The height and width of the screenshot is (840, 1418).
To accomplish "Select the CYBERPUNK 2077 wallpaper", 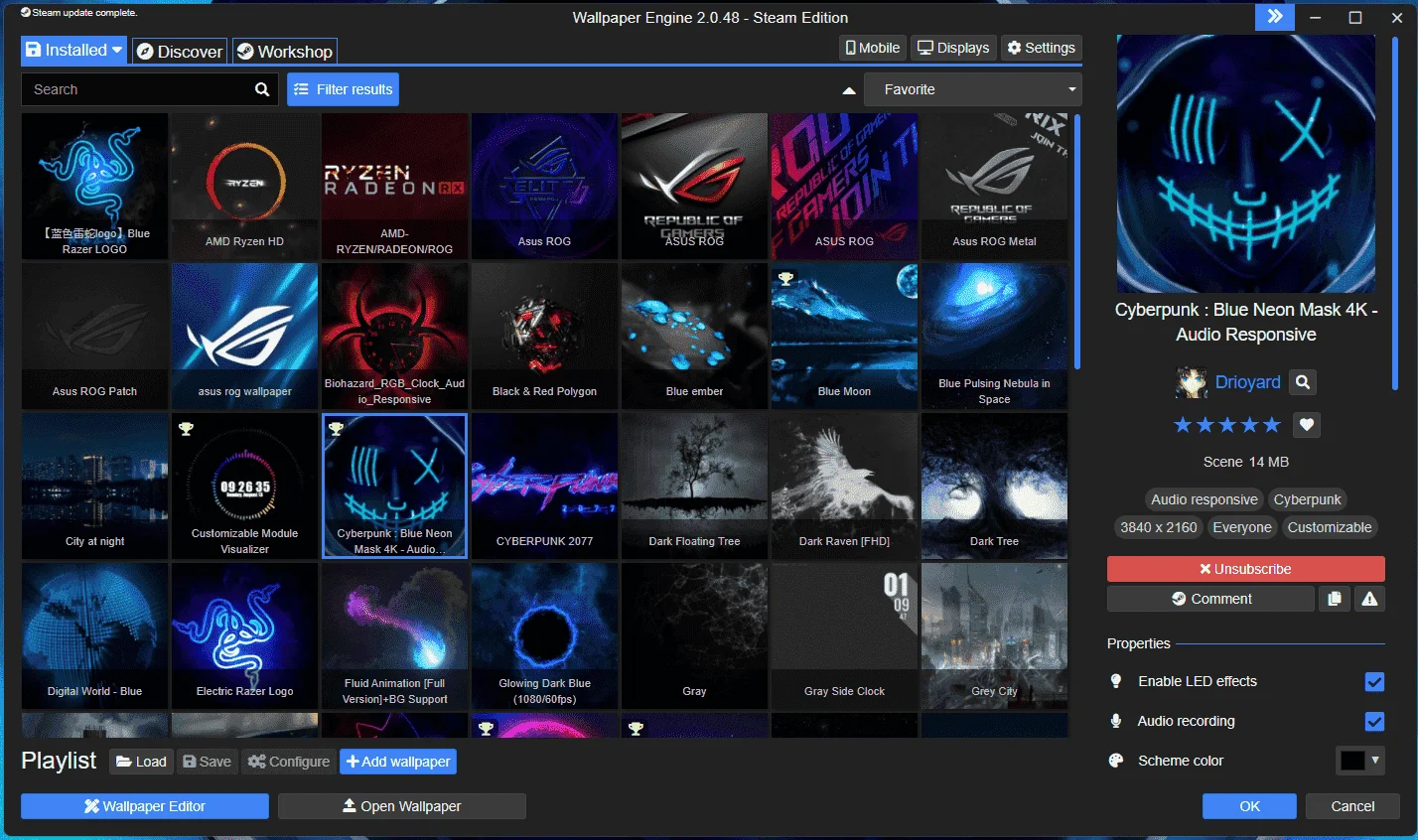I will (x=545, y=487).
